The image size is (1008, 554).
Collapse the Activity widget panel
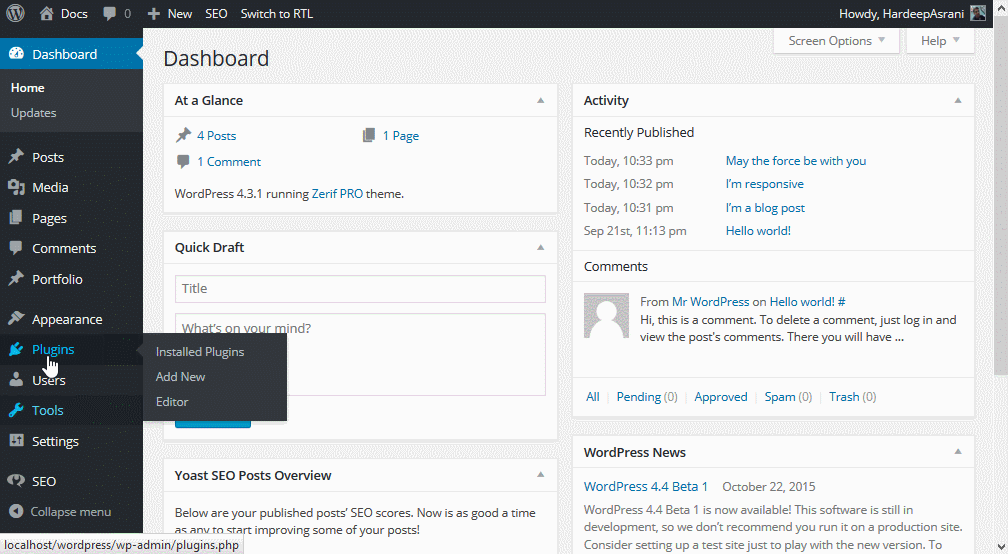958,101
